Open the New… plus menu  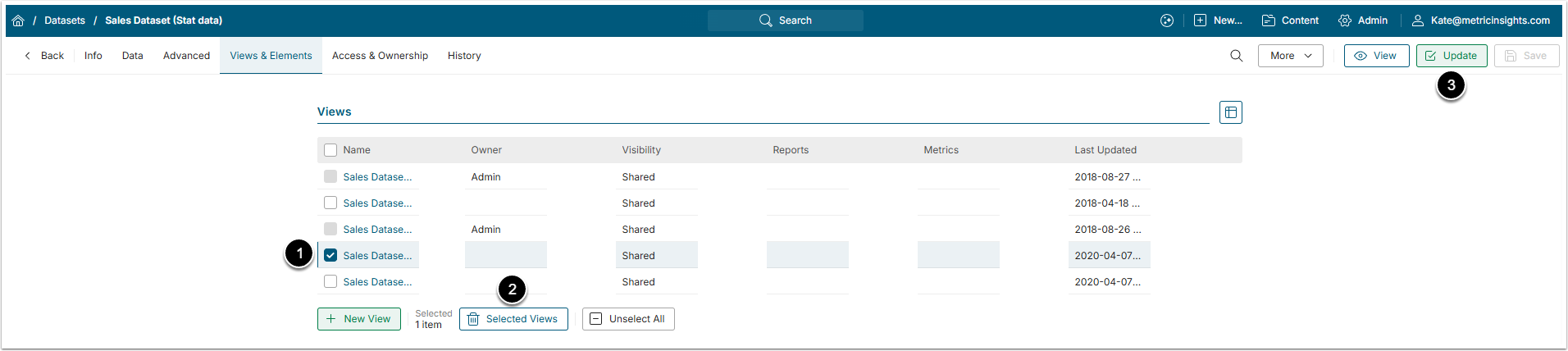click(1218, 21)
